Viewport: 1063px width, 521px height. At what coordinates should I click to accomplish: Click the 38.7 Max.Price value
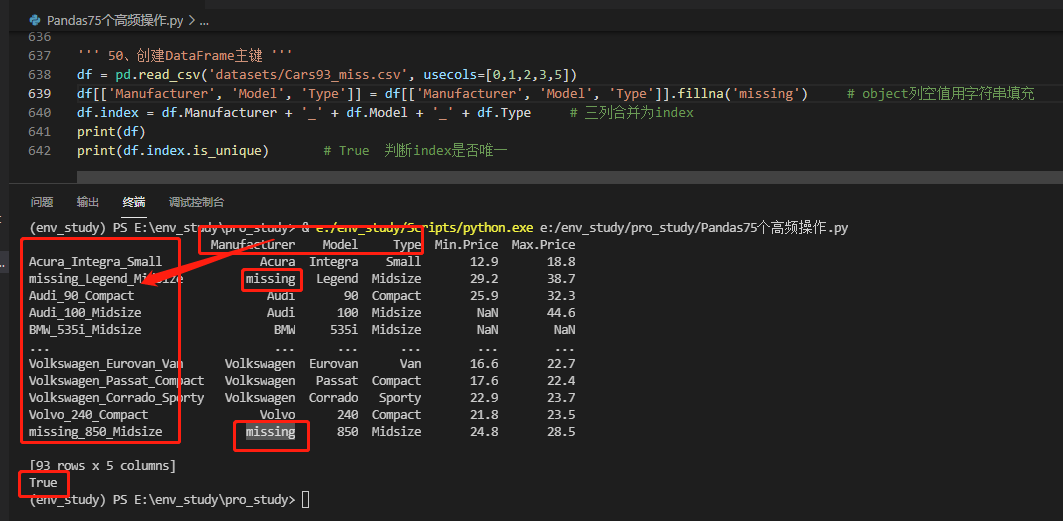point(561,278)
